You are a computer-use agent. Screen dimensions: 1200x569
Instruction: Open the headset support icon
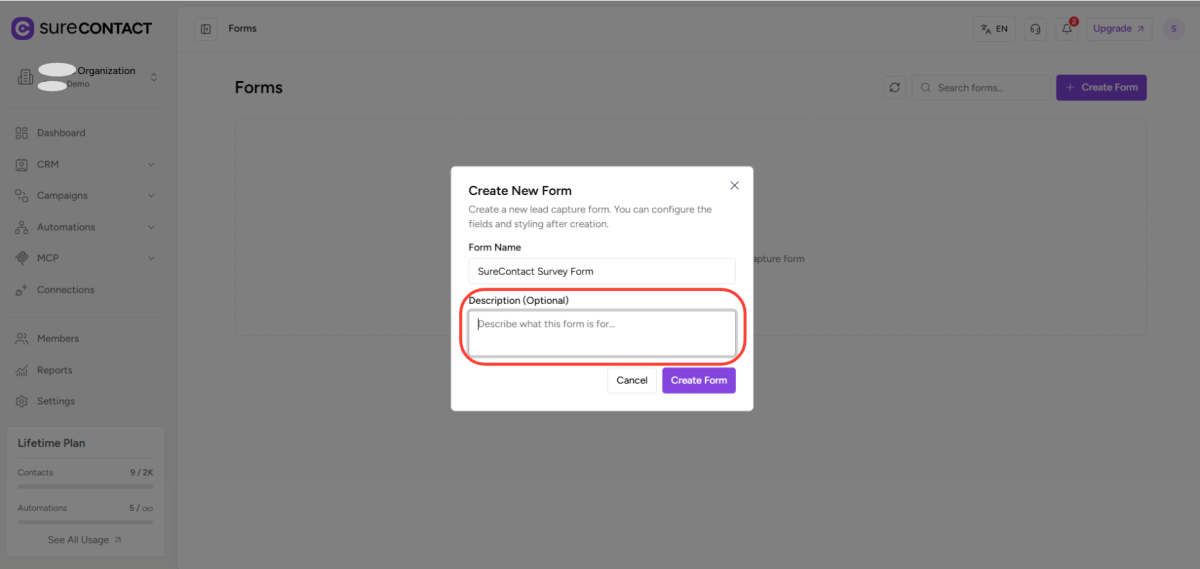[1035, 29]
